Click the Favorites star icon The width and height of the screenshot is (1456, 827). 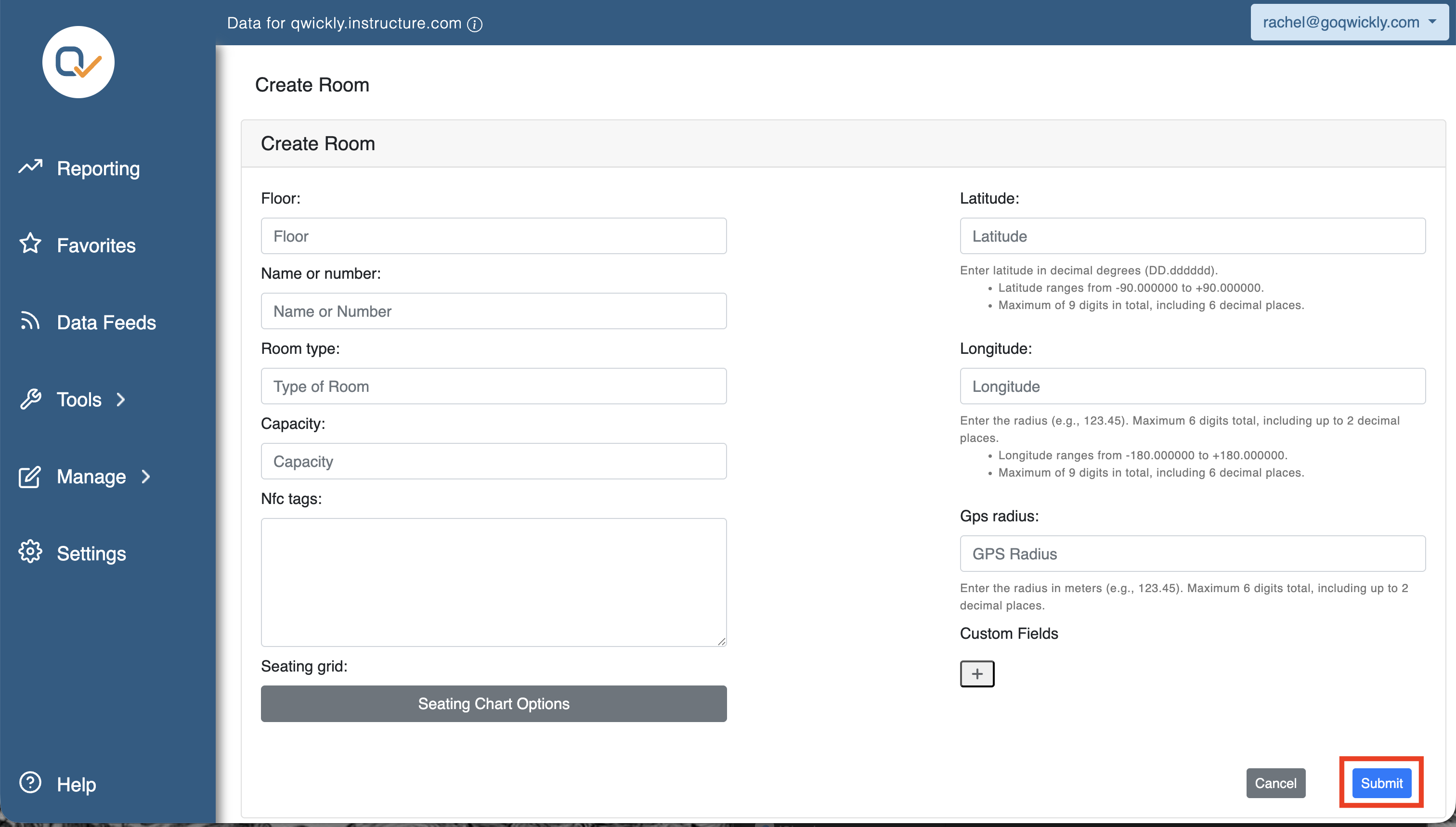(x=30, y=244)
